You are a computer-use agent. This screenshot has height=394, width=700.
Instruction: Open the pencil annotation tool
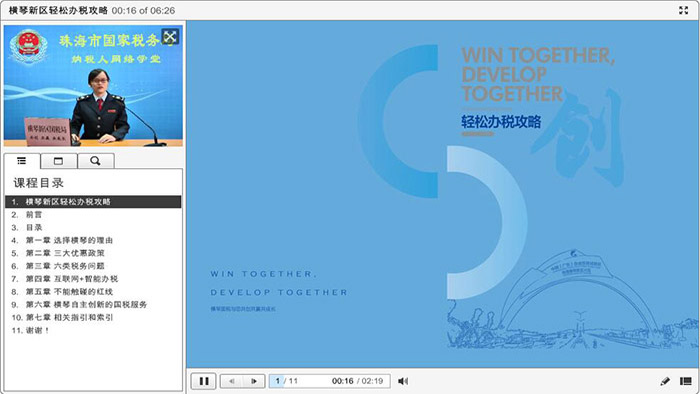click(664, 381)
